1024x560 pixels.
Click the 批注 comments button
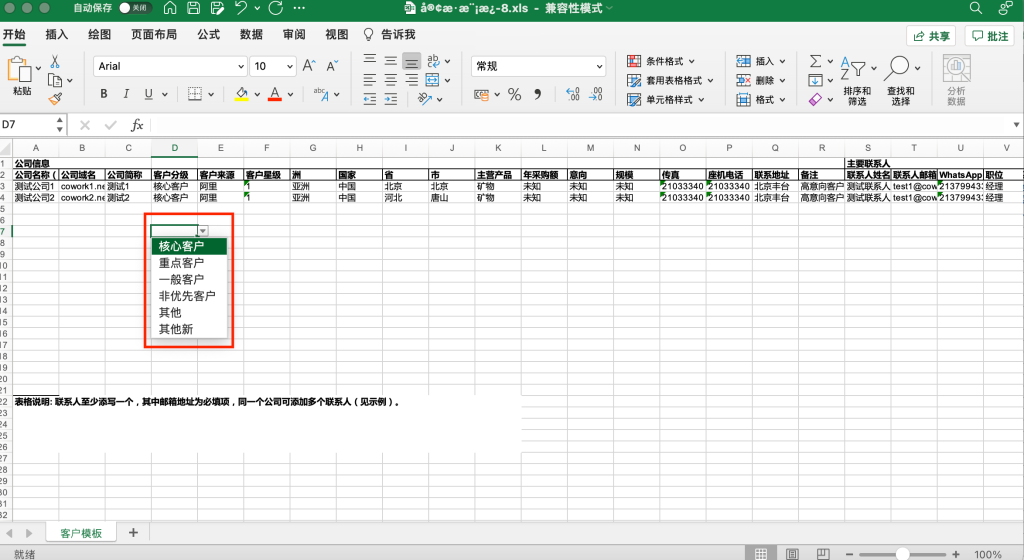pos(989,36)
